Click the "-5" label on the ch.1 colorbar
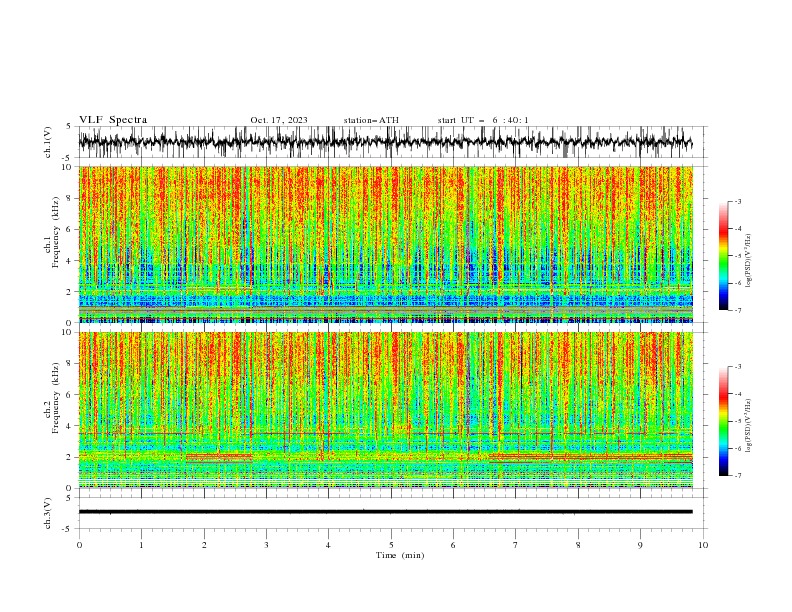 [738, 256]
